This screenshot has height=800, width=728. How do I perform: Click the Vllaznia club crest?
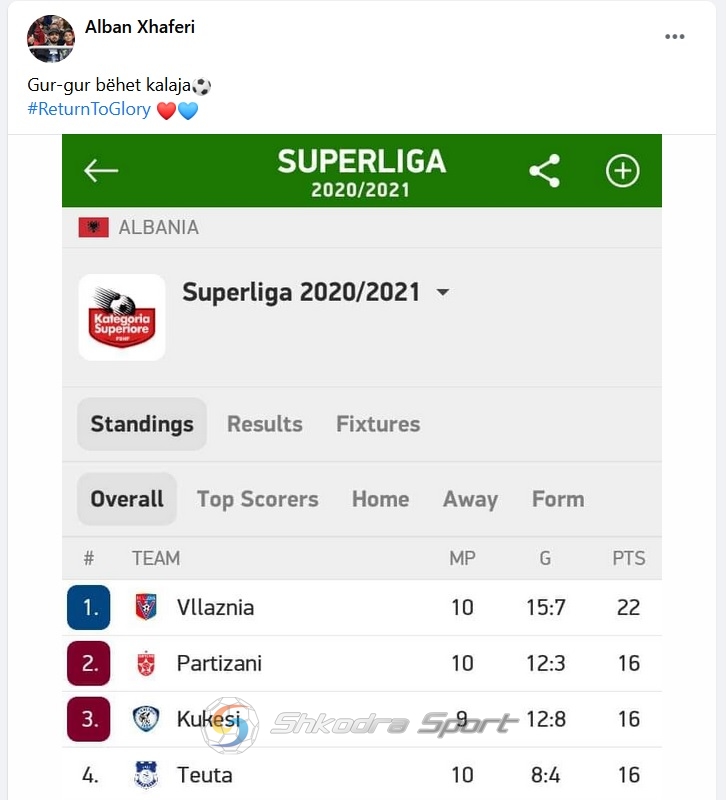(146, 607)
